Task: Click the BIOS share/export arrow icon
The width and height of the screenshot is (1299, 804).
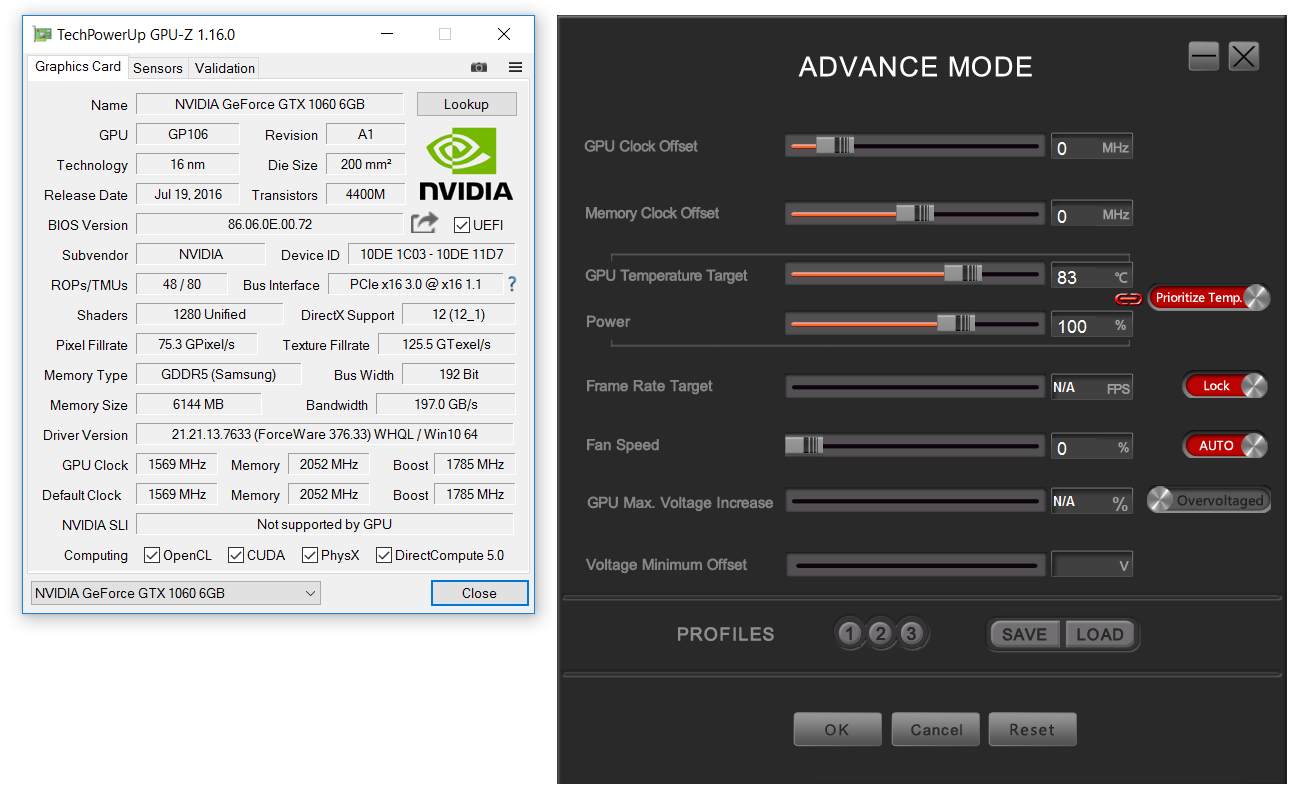Action: [425, 223]
